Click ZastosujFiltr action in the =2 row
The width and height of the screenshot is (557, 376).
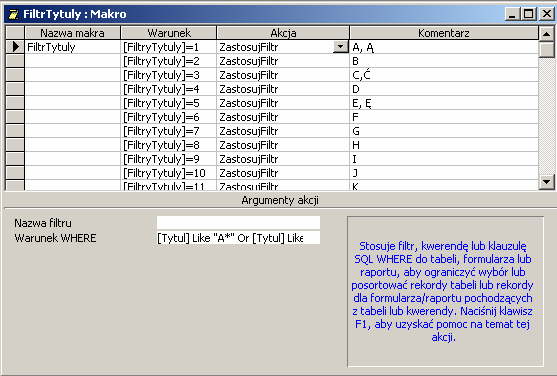tap(283, 61)
